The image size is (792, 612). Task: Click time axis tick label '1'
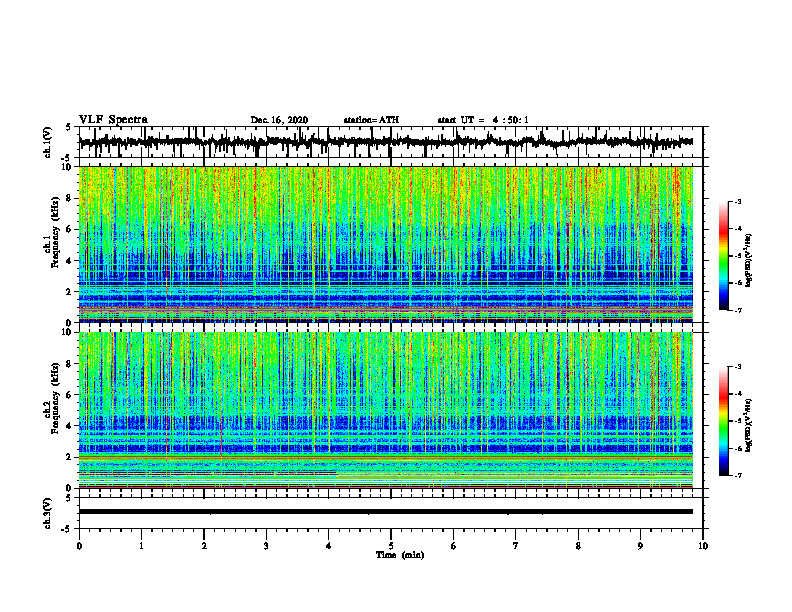click(x=141, y=546)
